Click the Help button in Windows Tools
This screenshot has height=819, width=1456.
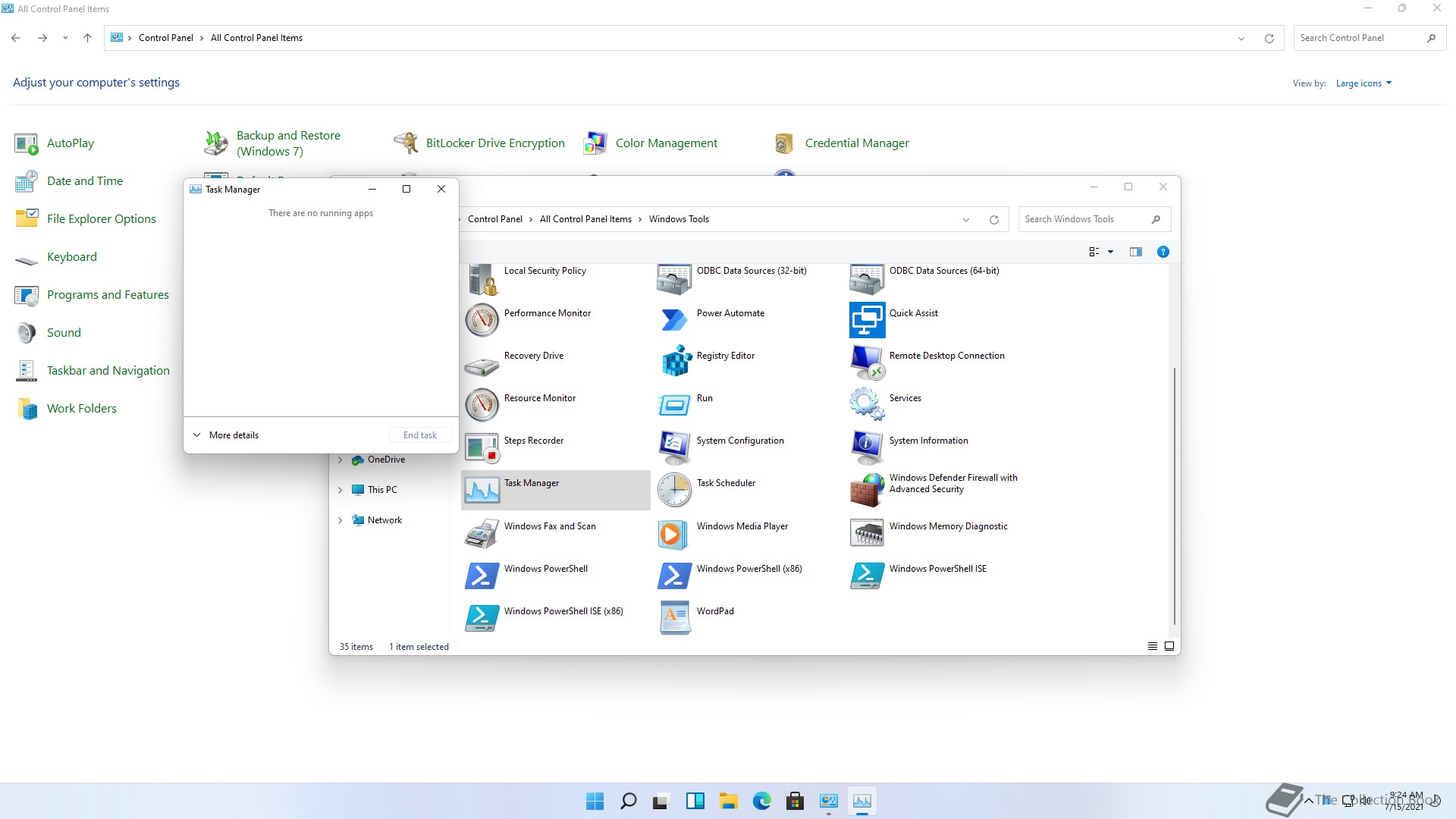coord(1163,252)
